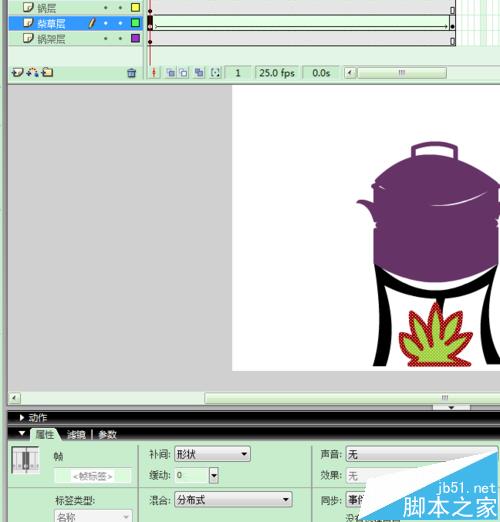
Task: Click the Center Frame button in timeline
Action: 154,73
